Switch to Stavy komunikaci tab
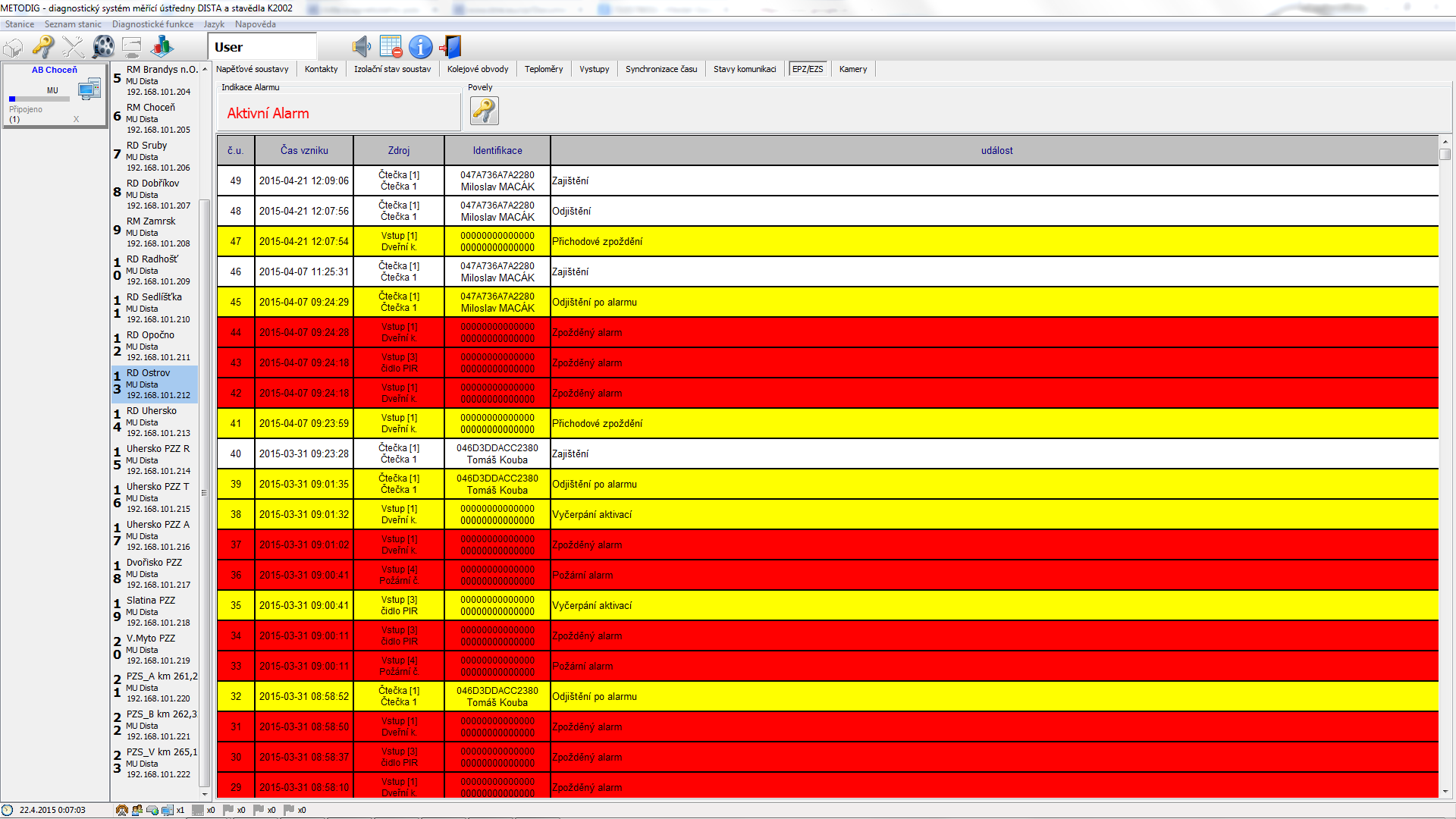 point(745,69)
